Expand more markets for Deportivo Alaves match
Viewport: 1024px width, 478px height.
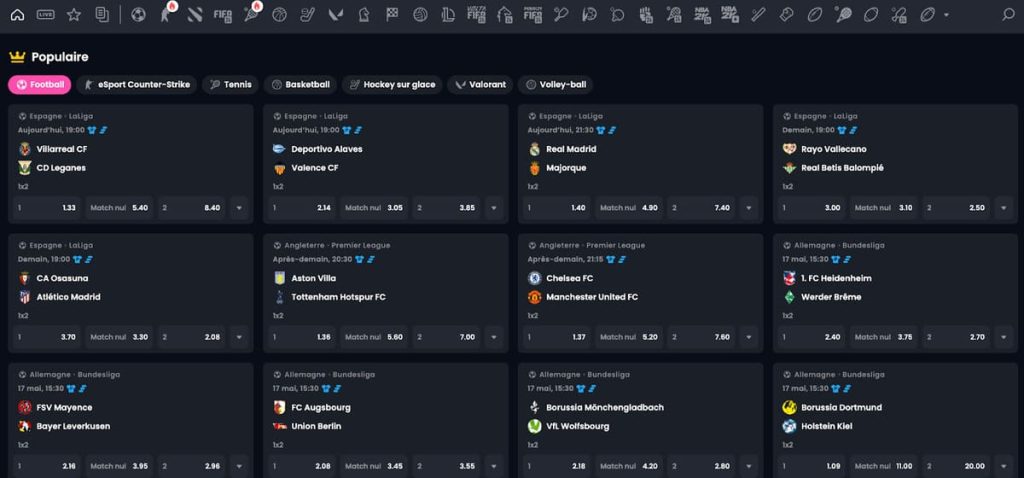pos(494,208)
